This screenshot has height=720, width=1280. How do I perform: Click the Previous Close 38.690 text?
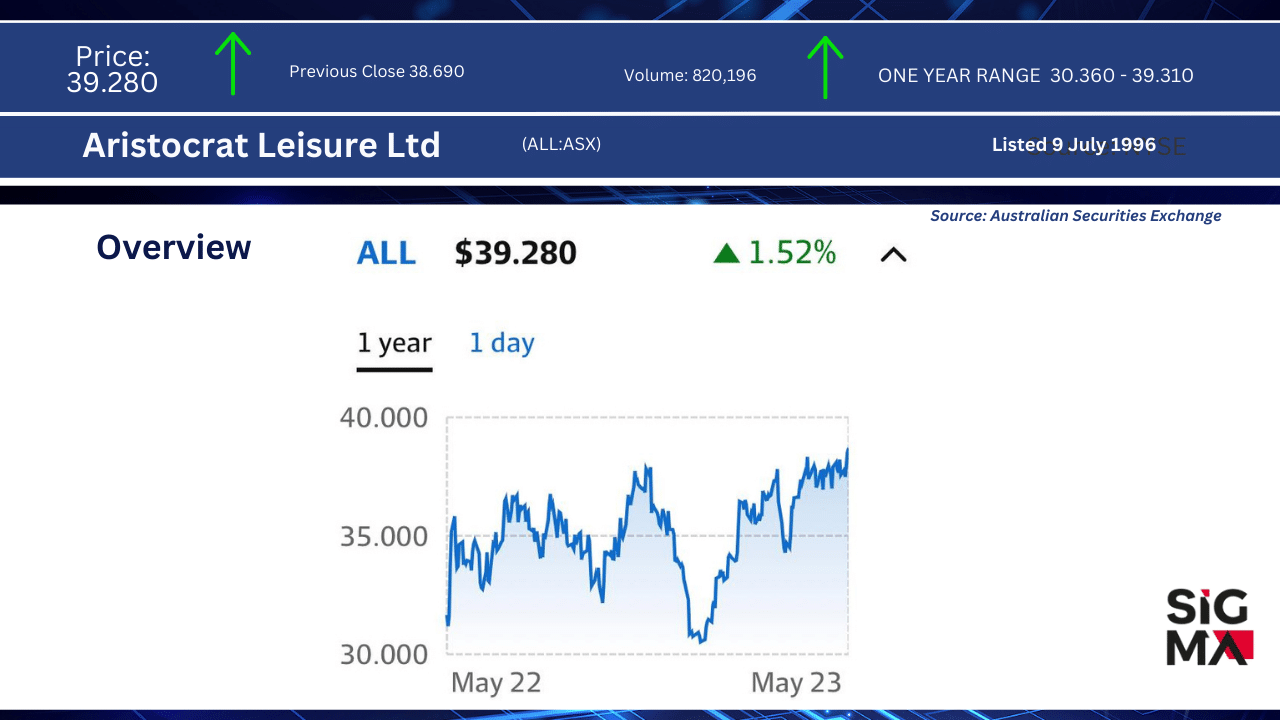point(377,72)
